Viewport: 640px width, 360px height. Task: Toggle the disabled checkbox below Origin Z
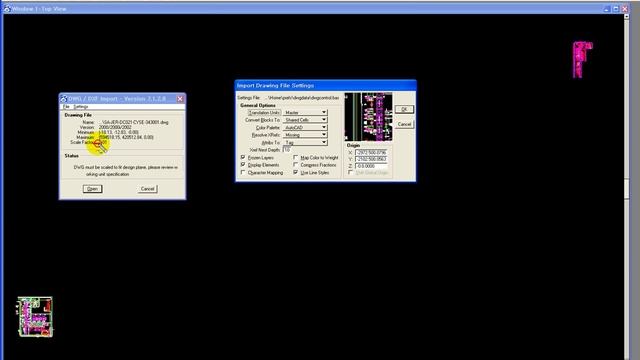pos(351,173)
